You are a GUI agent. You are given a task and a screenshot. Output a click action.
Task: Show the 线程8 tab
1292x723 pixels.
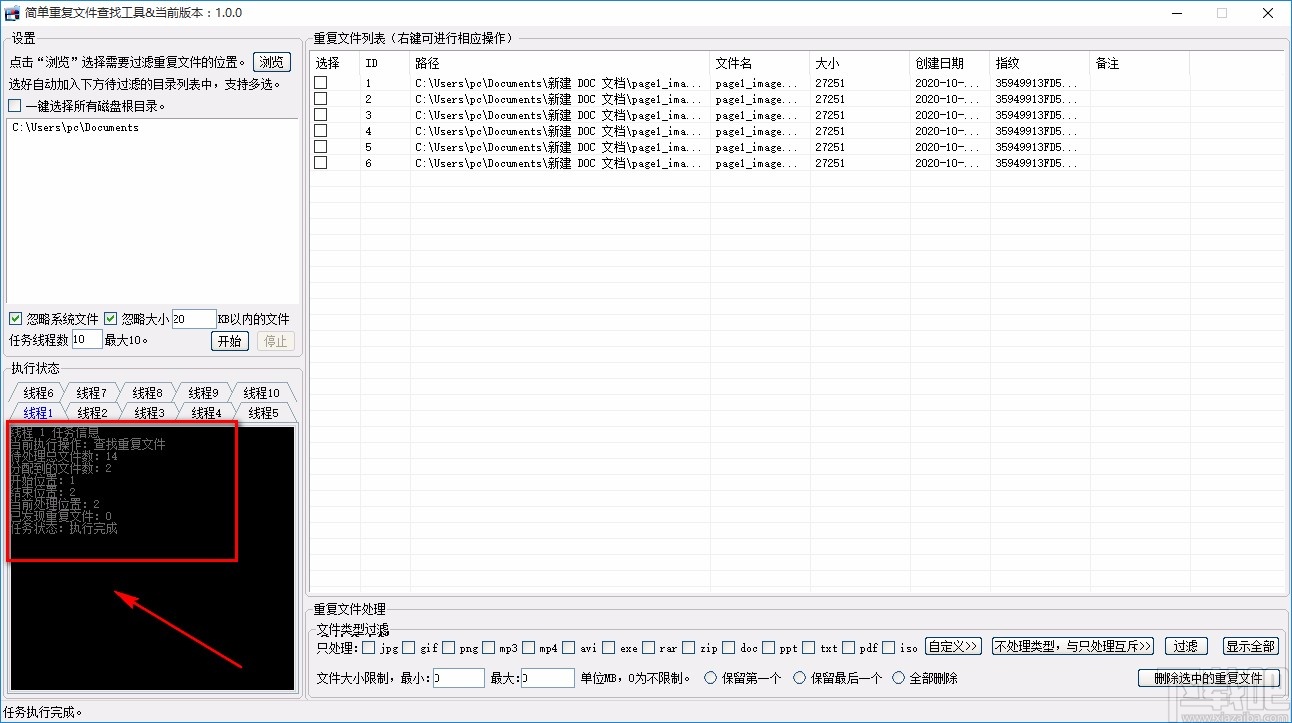coord(147,393)
